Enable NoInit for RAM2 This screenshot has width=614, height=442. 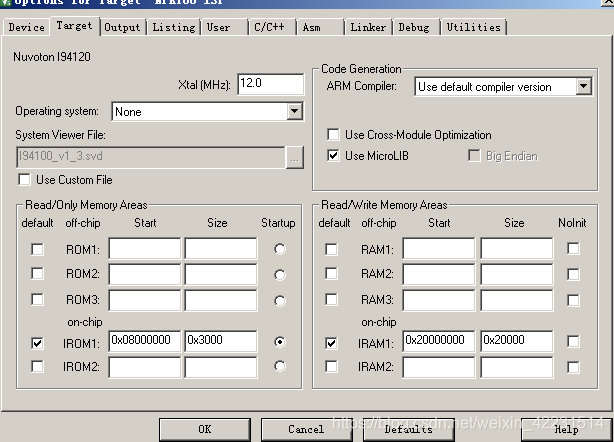click(573, 274)
